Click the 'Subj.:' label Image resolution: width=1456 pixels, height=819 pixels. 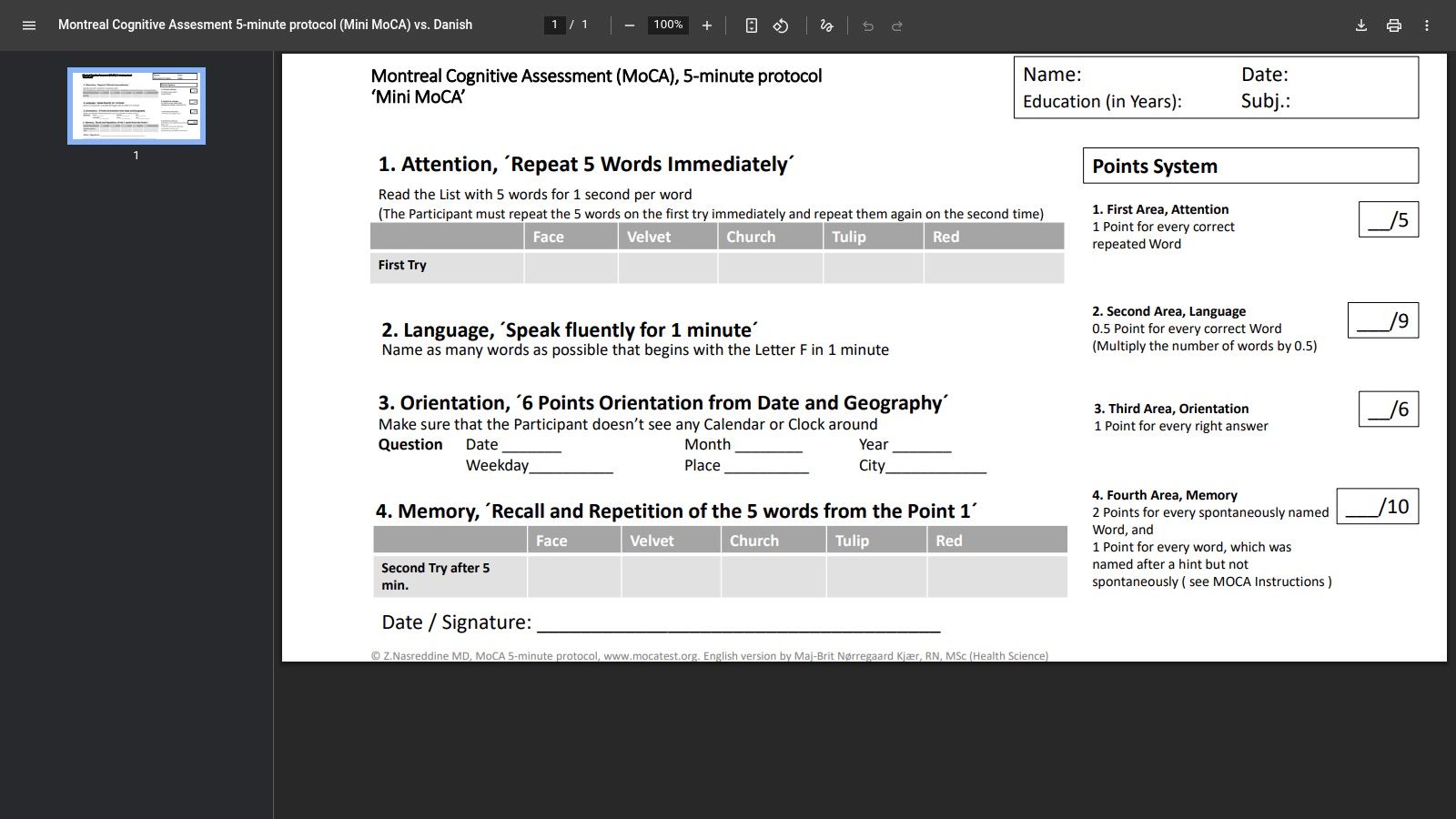[1266, 101]
